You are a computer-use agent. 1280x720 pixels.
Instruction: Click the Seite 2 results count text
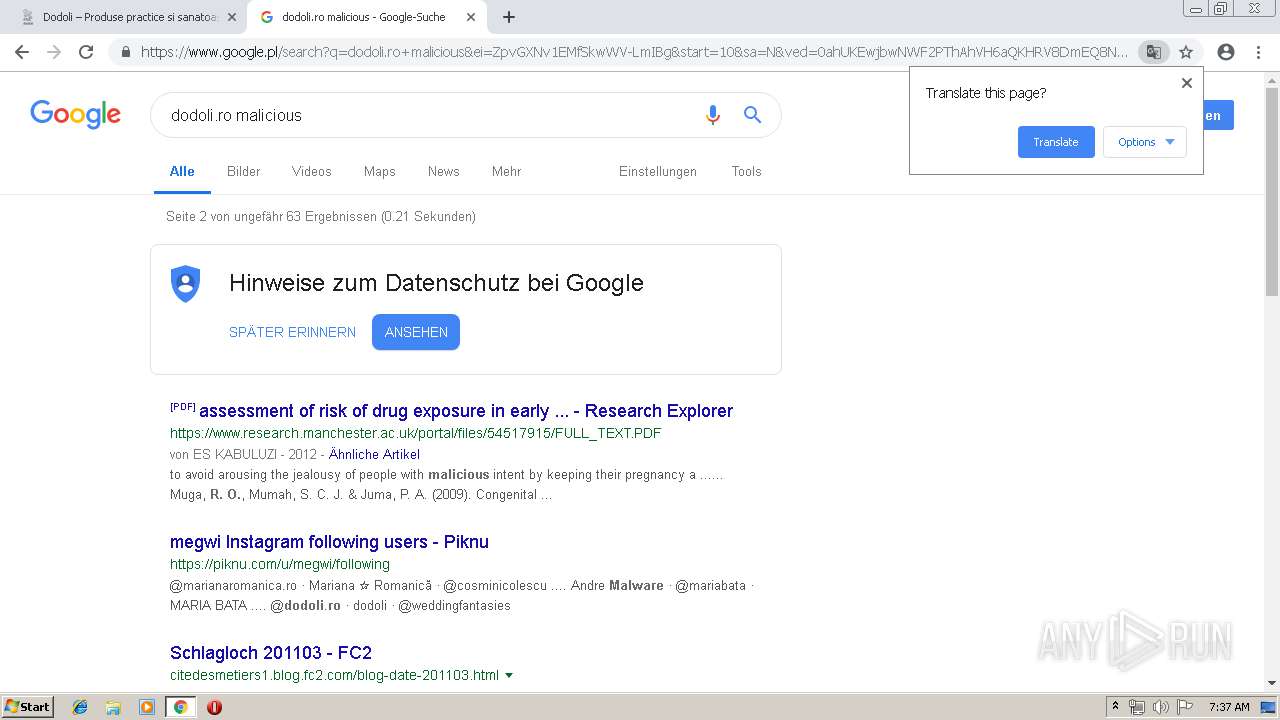(x=321, y=217)
